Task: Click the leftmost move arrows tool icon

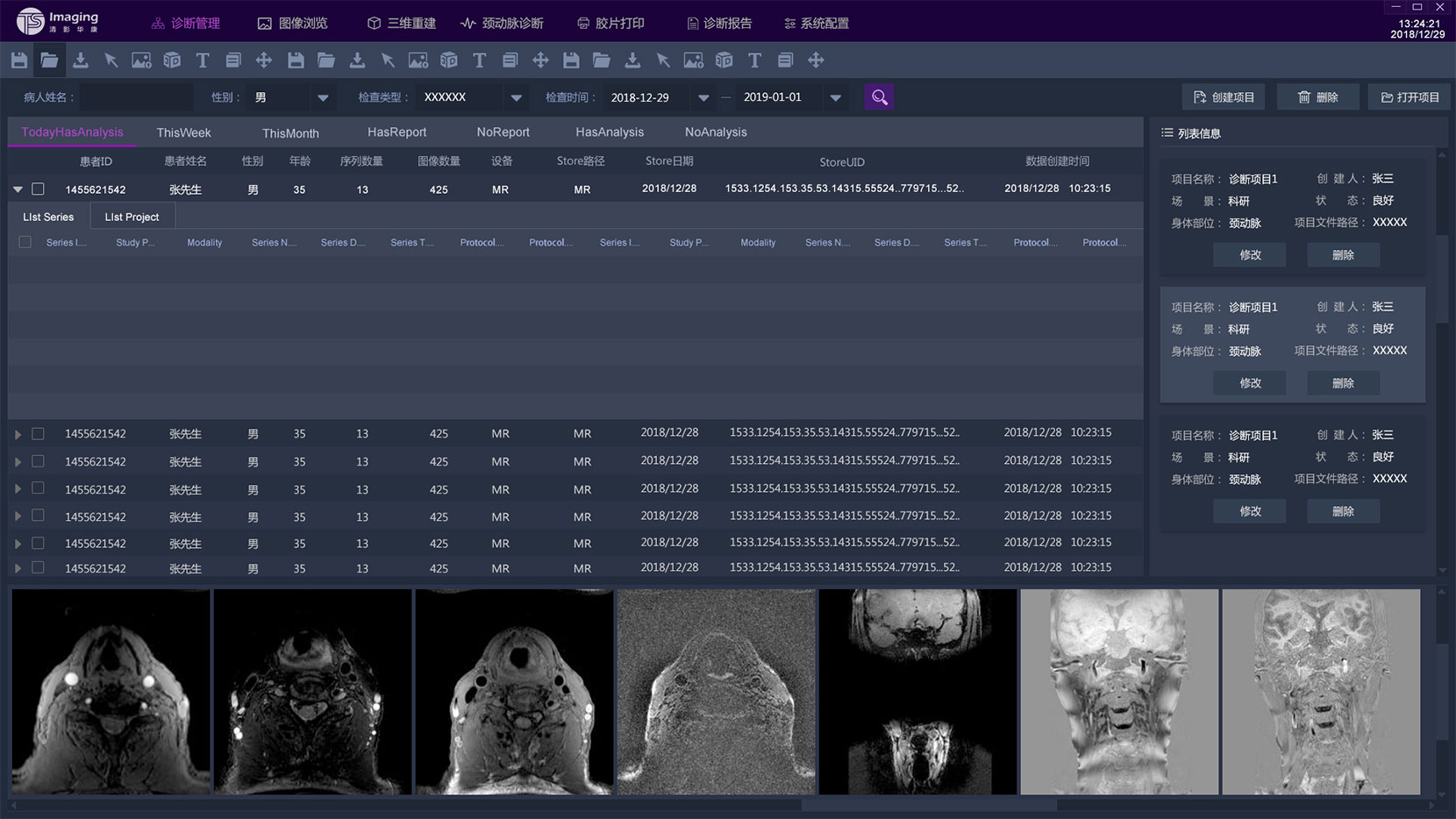Action: (263, 61)
